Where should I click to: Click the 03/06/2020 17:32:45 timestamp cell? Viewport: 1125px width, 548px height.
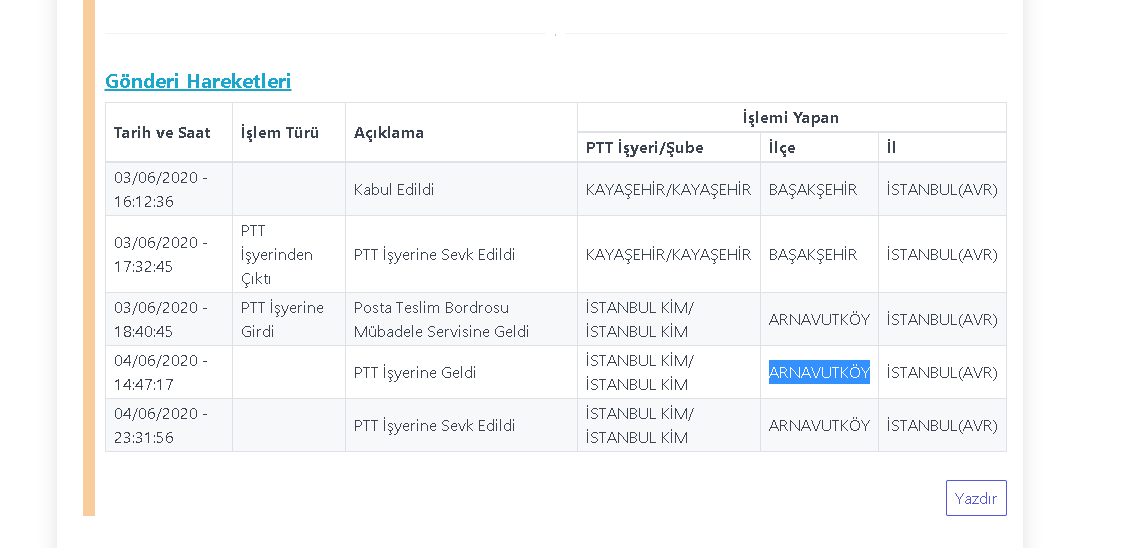(161, 254)
